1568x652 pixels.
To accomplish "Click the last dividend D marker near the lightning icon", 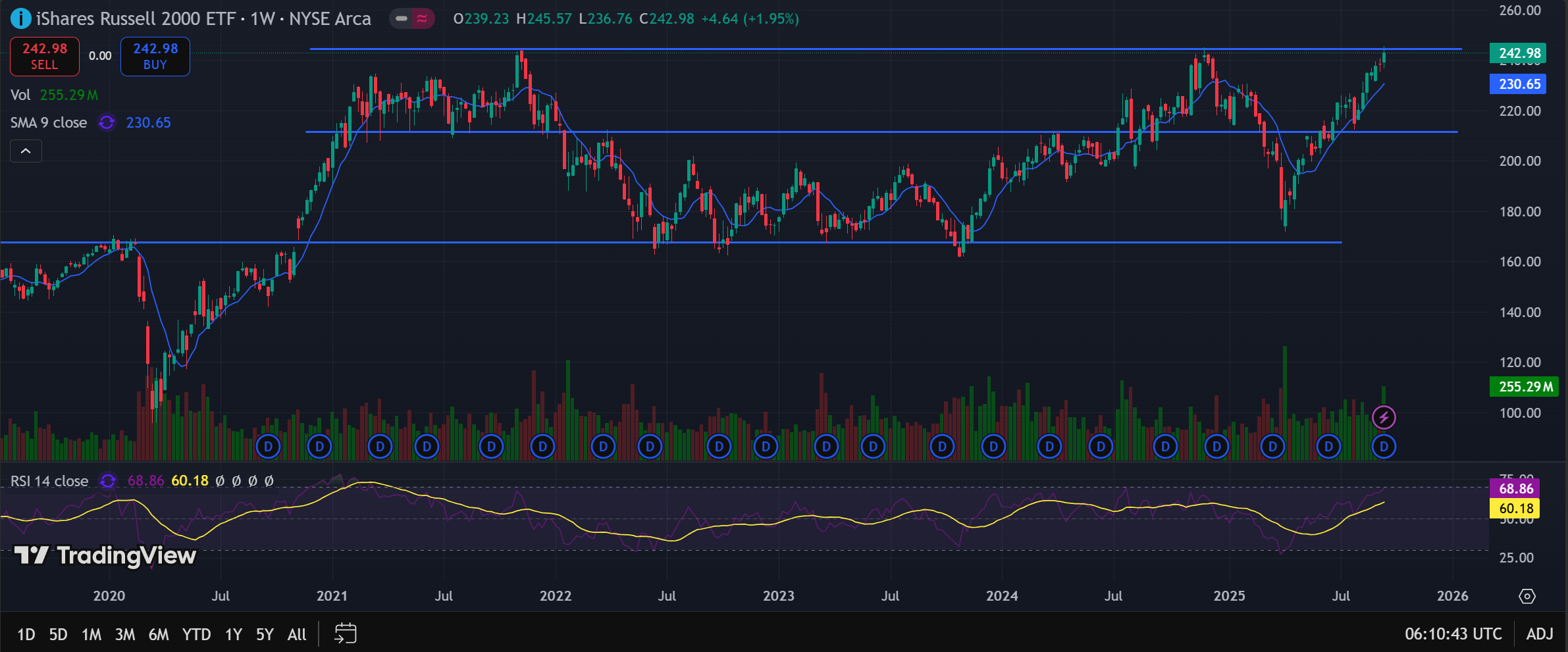I will 1384,447.
